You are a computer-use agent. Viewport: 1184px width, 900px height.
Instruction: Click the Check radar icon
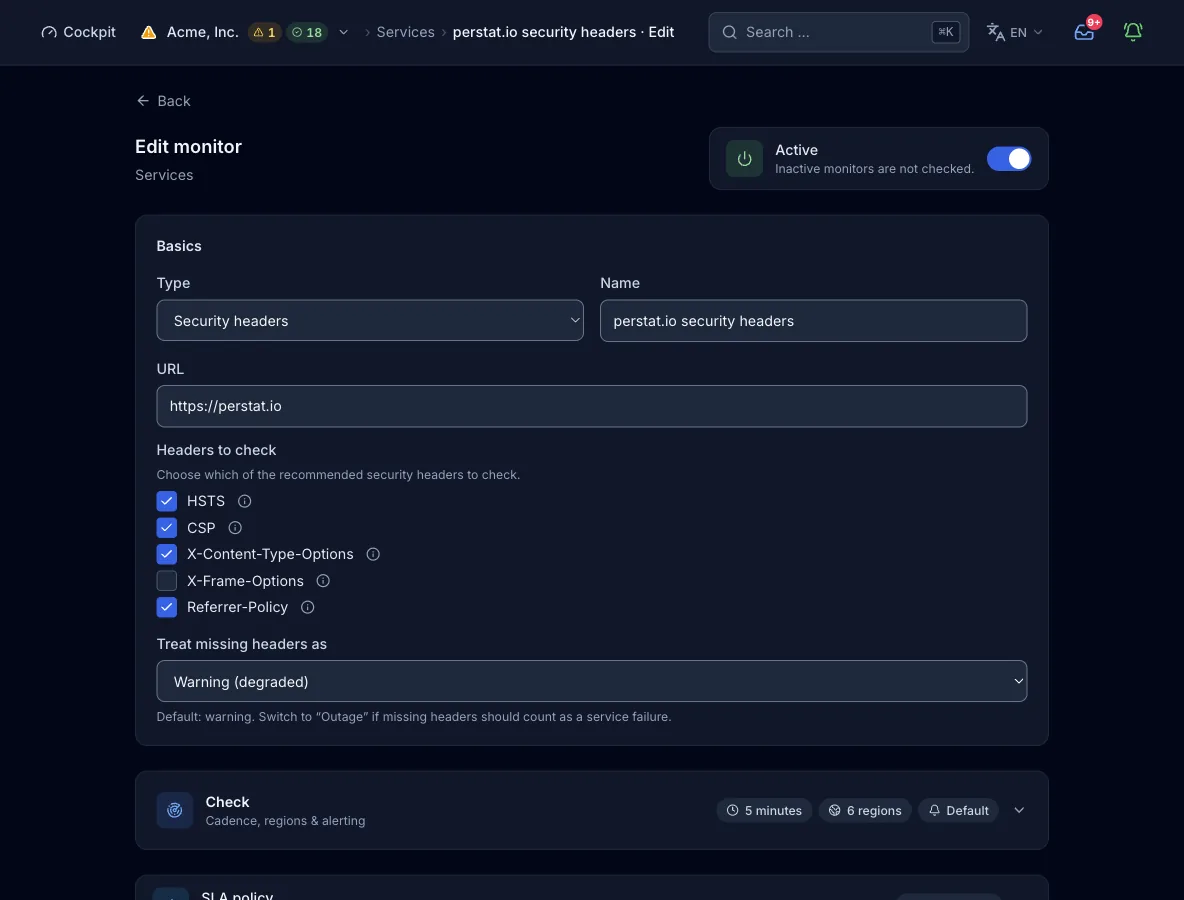[174, 810]
